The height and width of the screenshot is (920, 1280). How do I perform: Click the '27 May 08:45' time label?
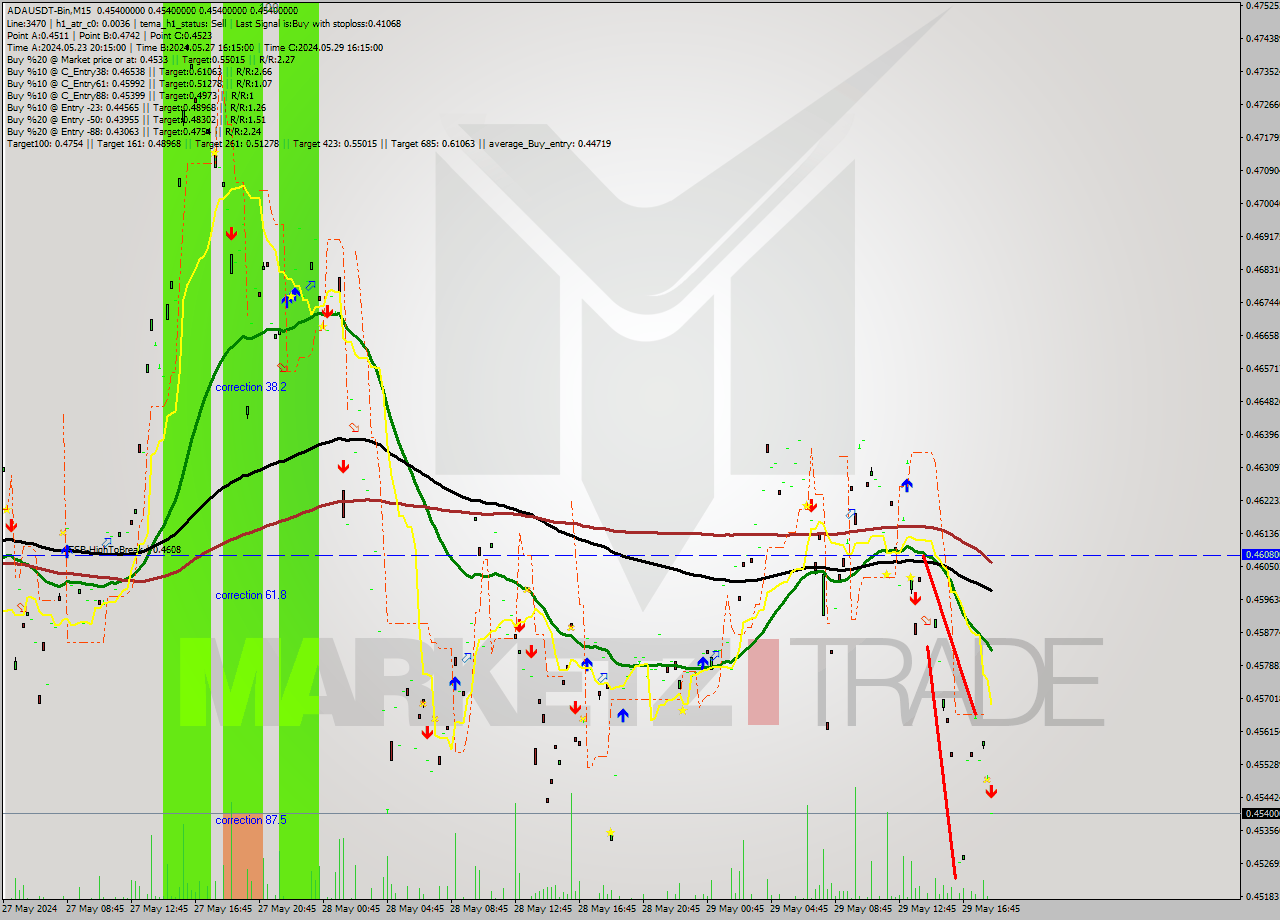coord(95,909)
